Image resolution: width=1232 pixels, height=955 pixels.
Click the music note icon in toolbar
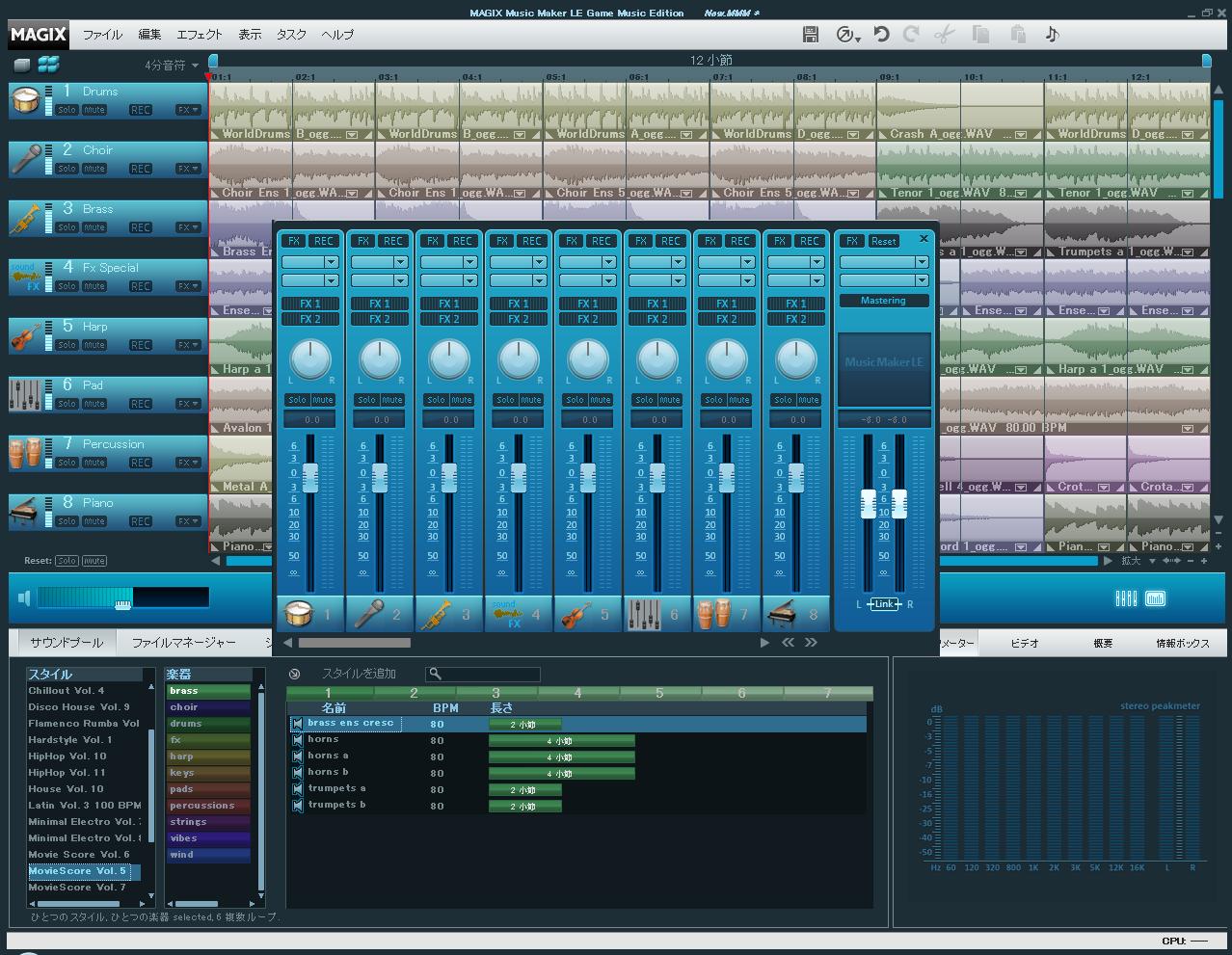1052,35
